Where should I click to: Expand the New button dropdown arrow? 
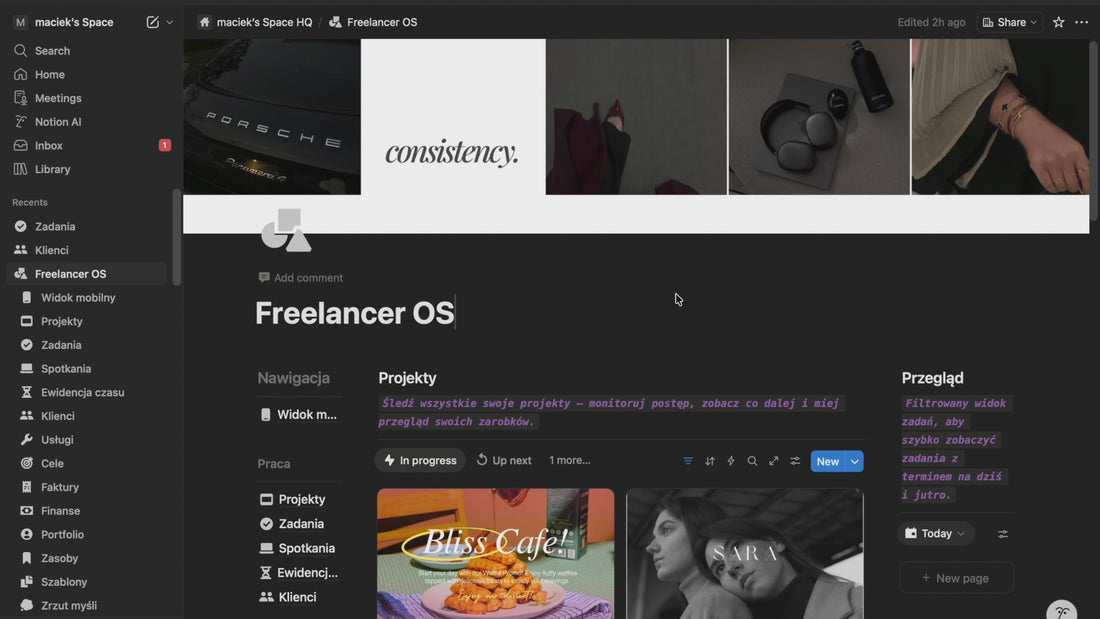[854, 462]
